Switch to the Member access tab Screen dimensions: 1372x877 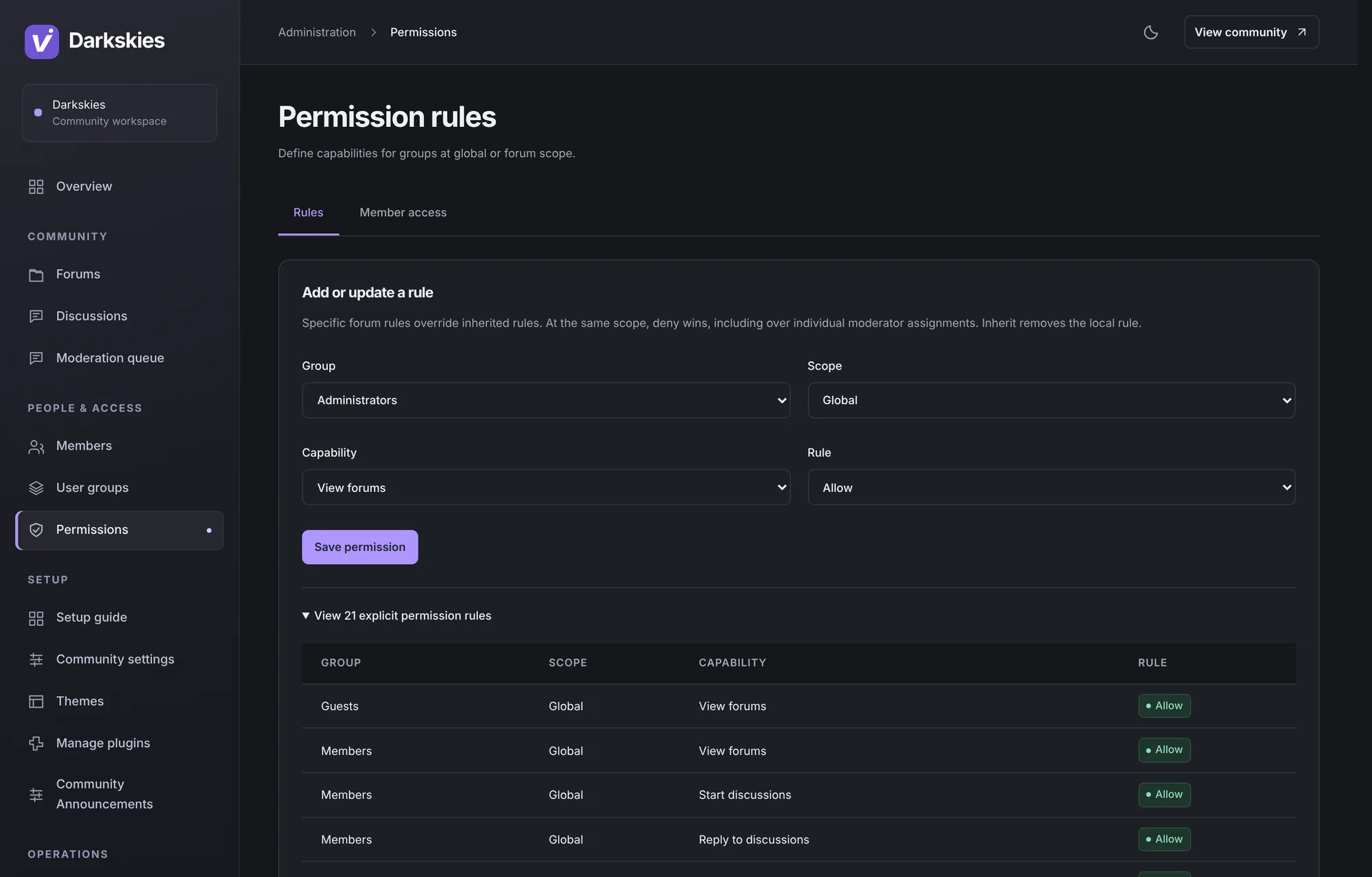(403, 213)
